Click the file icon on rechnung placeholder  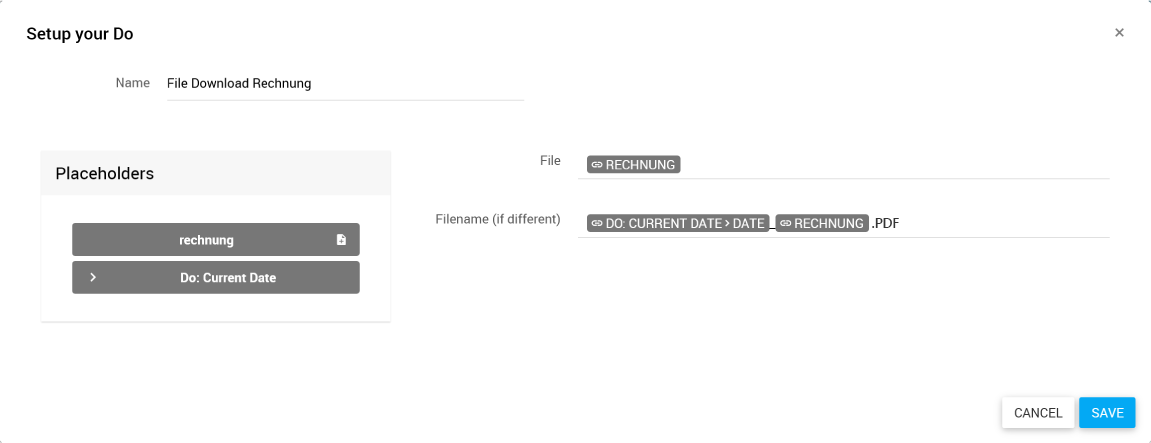click(x=341, y=240)
